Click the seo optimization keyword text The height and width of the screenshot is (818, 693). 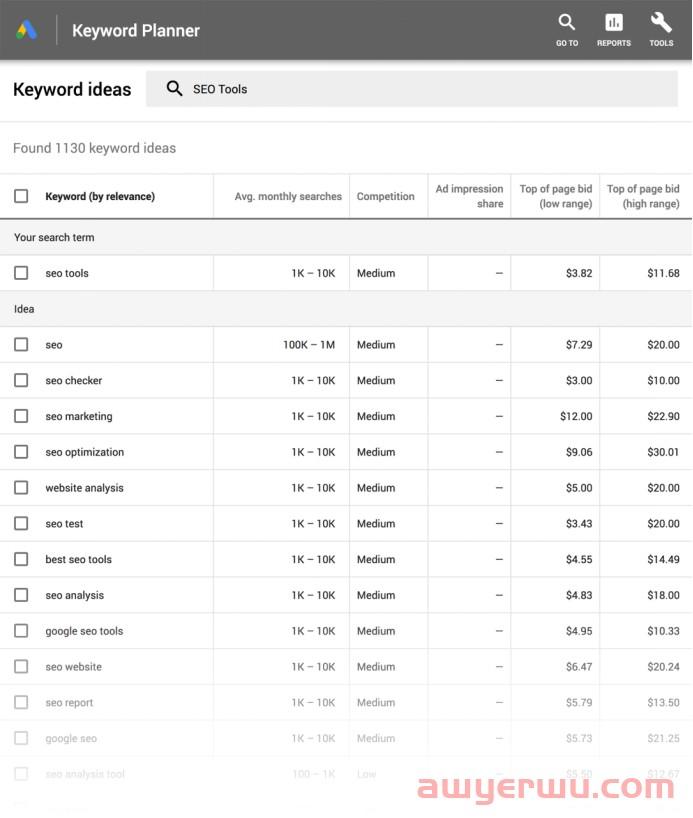85,453
